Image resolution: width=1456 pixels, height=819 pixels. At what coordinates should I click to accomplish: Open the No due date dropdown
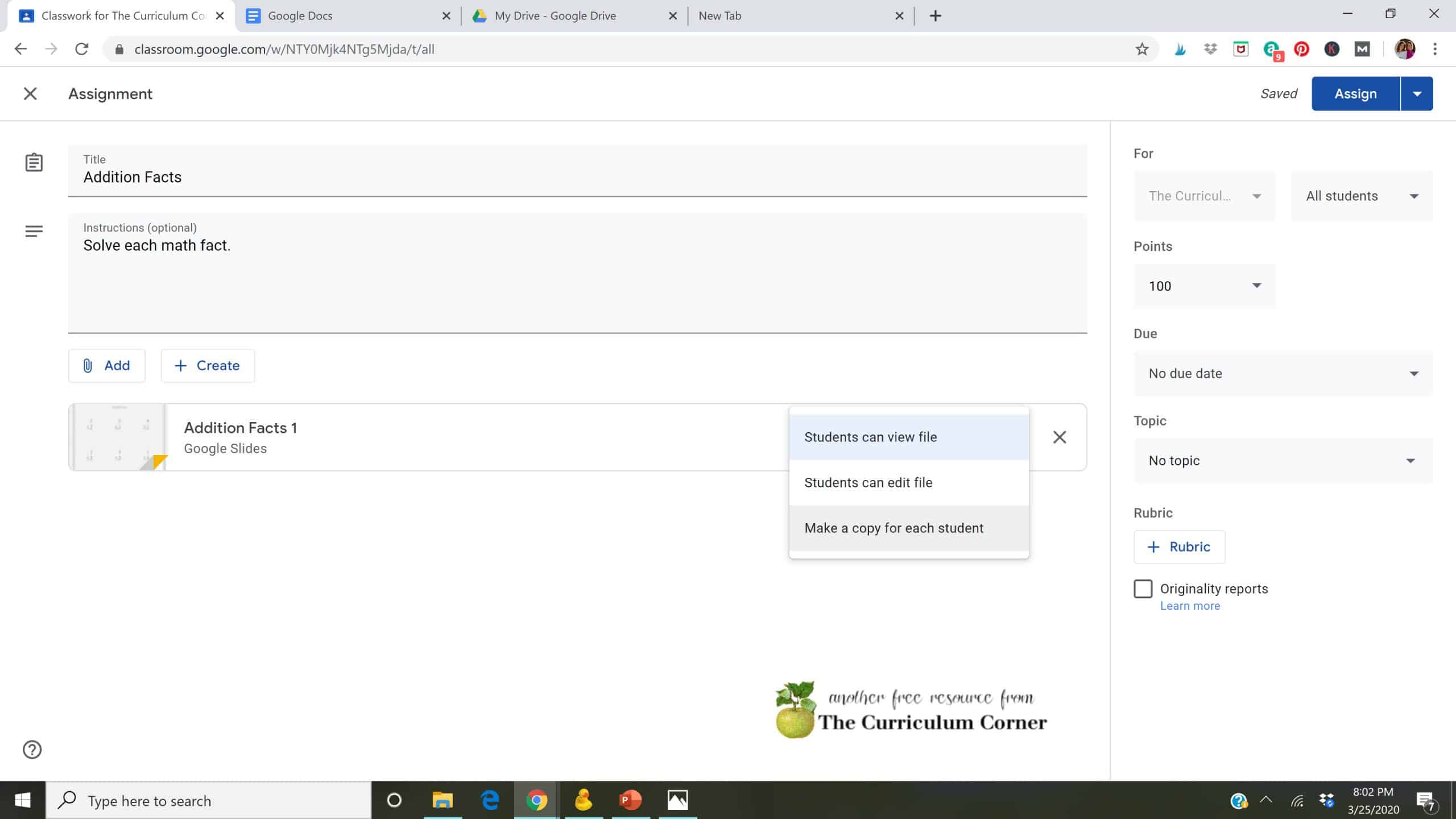pos(1283,373)
